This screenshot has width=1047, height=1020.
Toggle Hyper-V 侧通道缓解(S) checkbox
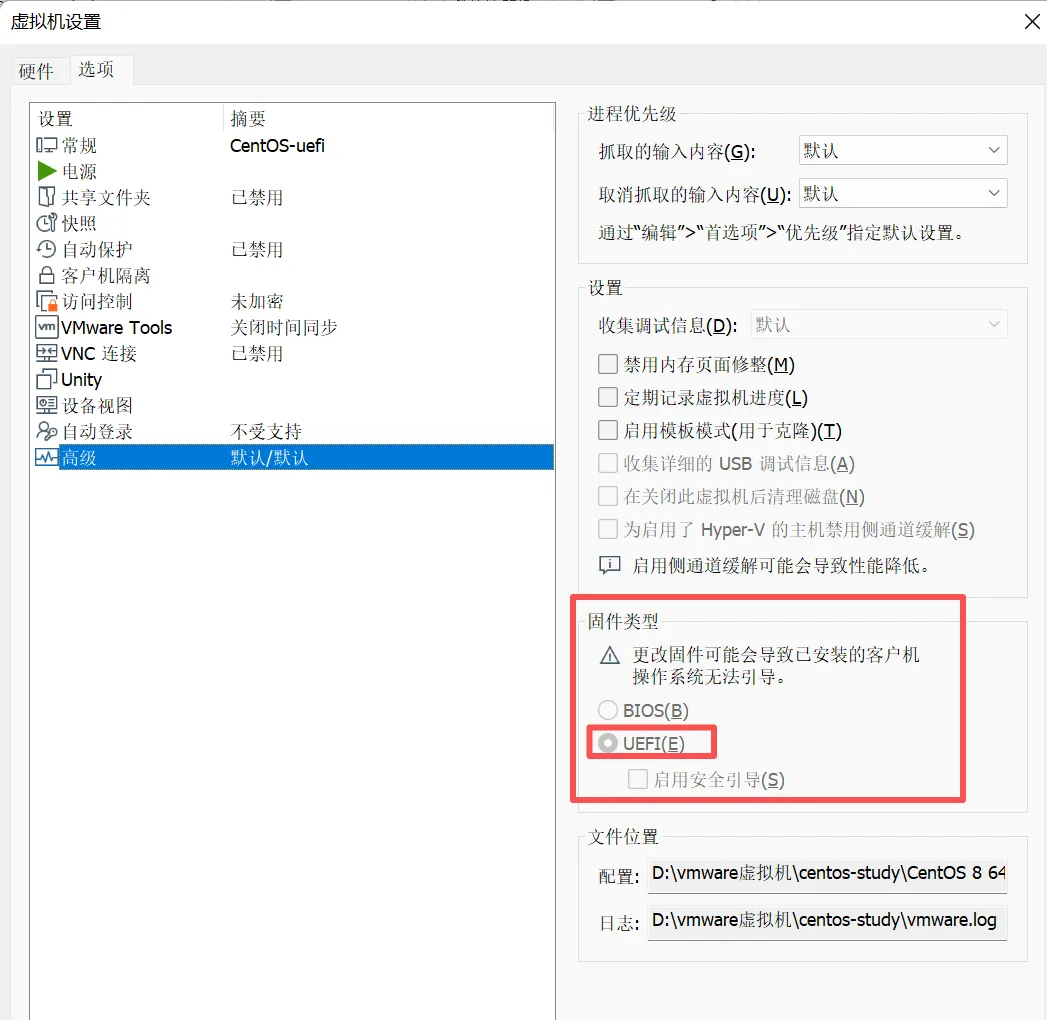click(x=608, y=529)
